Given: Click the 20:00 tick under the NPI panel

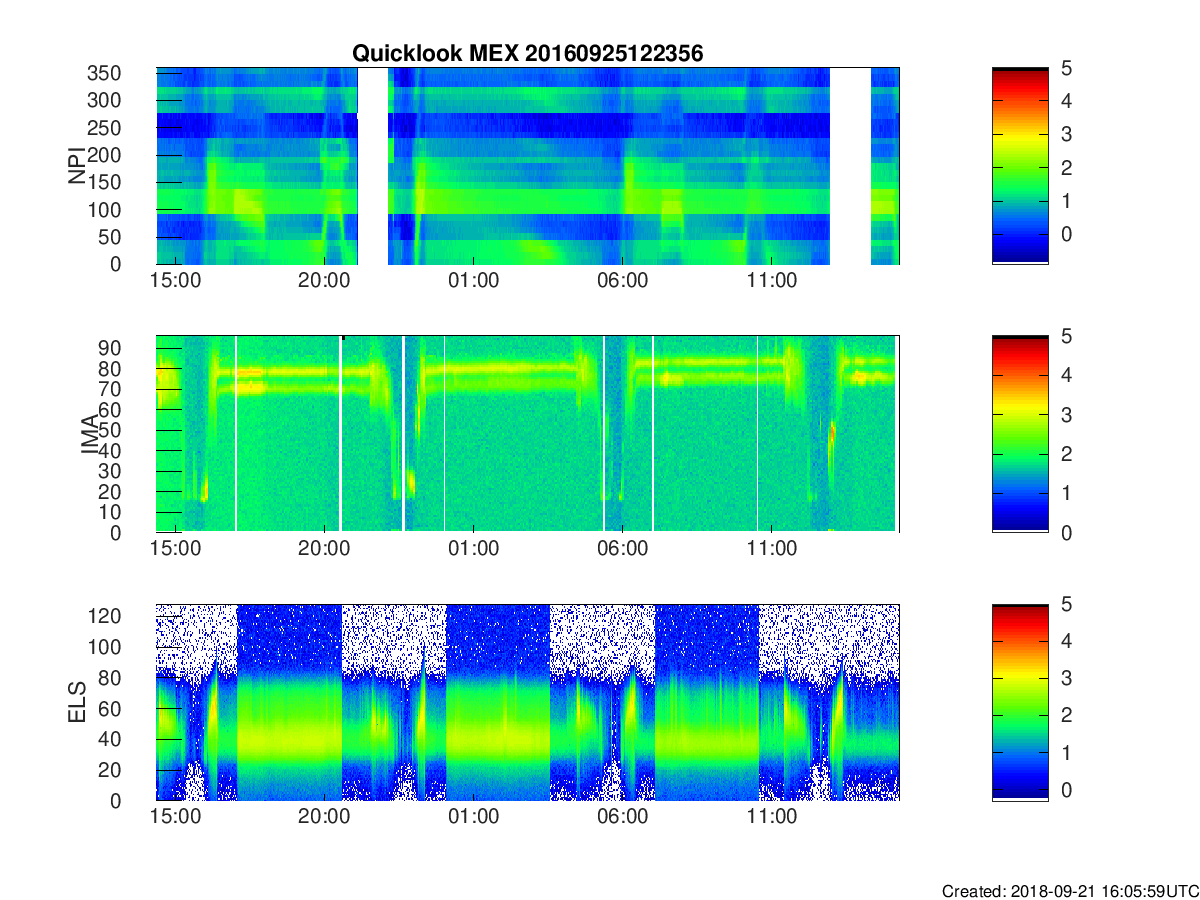Looking at the screenshot, I should 324,281.
